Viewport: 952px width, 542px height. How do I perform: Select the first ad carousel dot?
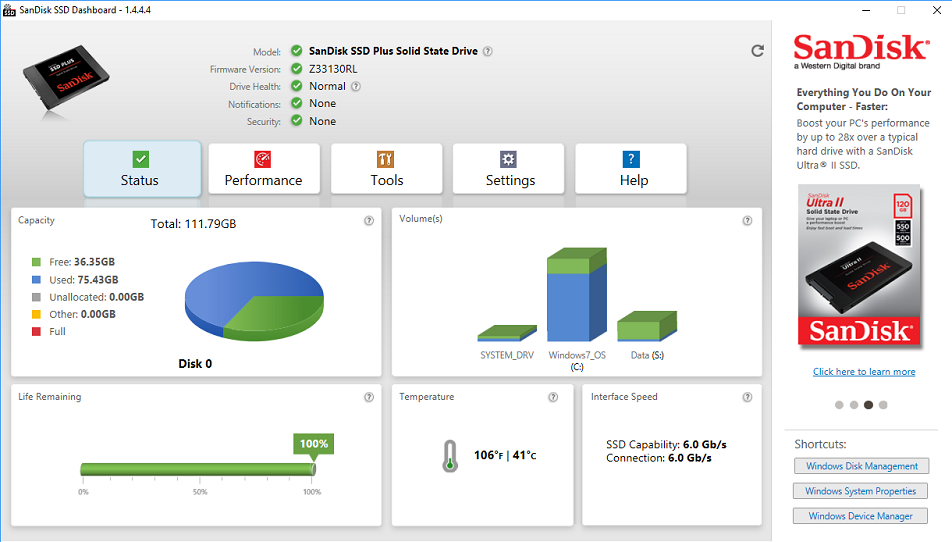839,405
